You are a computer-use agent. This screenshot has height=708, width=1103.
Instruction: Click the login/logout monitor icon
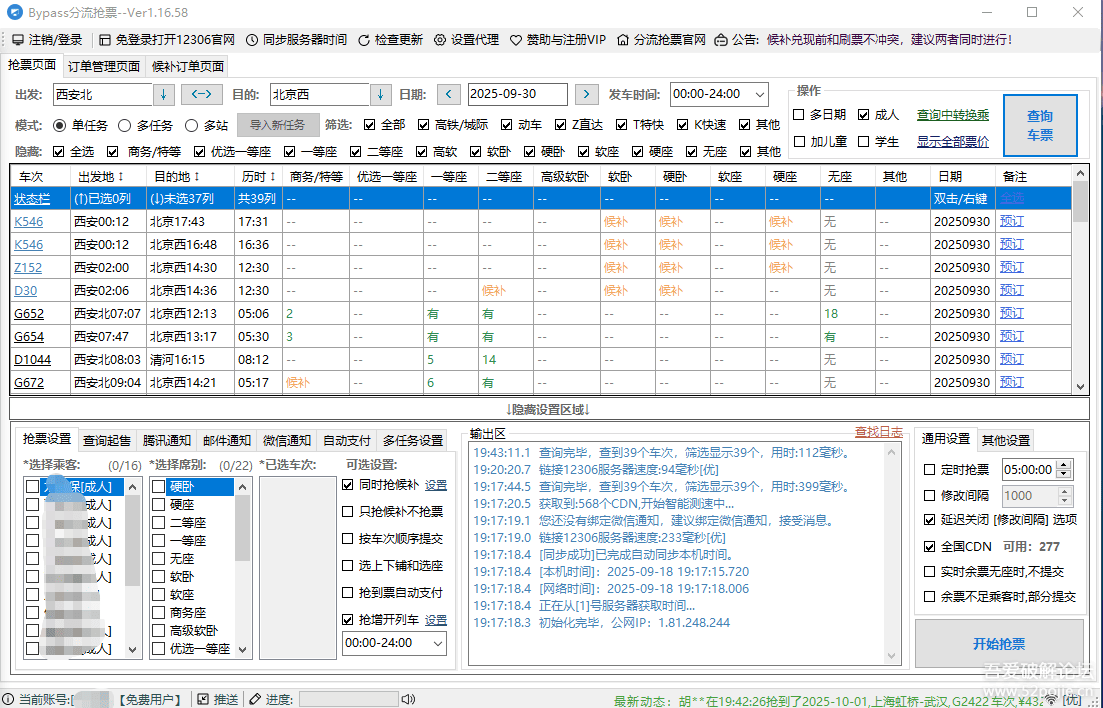[x=18, y=40]
